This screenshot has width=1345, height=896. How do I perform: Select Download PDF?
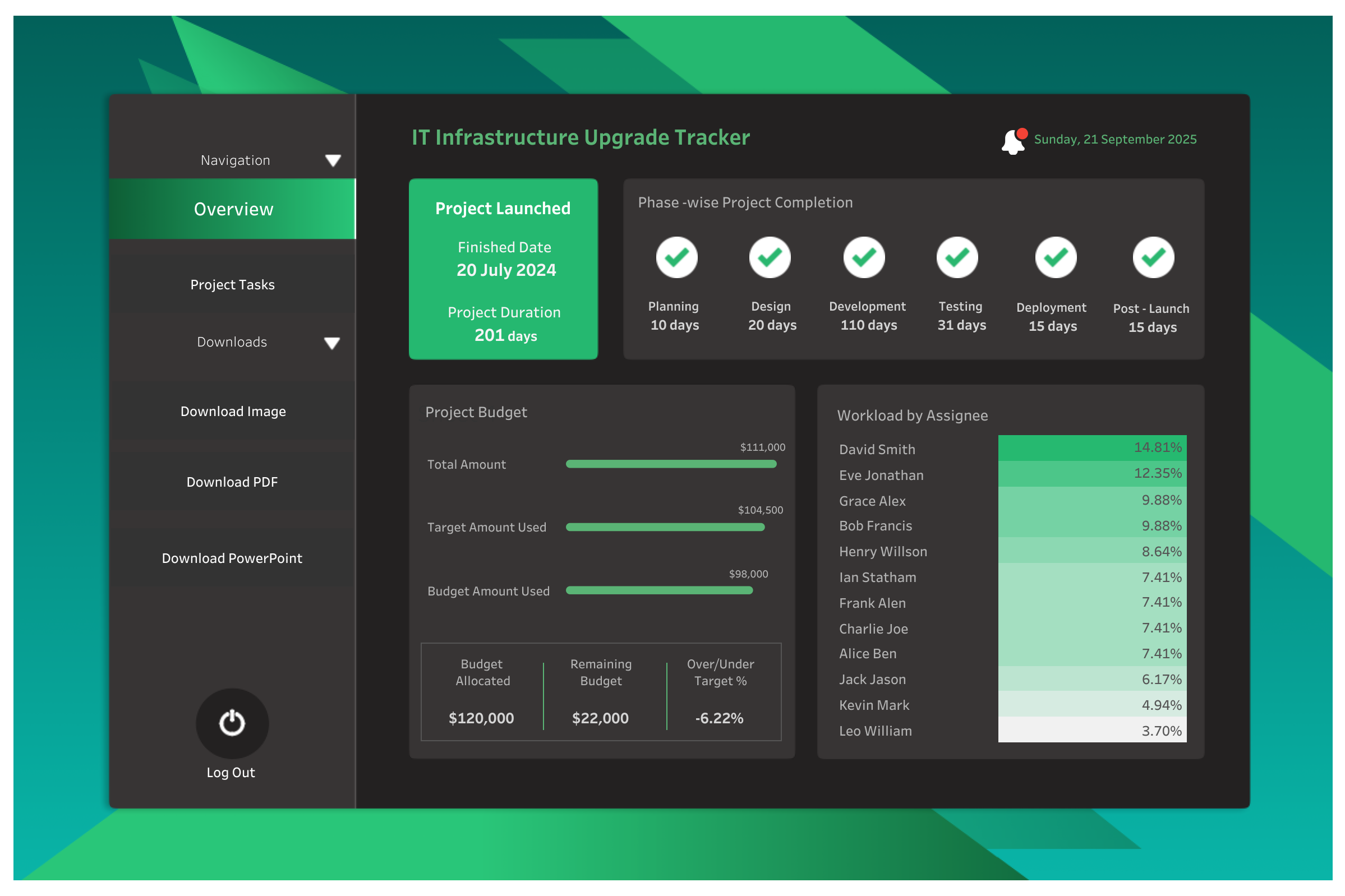point(232,482)
